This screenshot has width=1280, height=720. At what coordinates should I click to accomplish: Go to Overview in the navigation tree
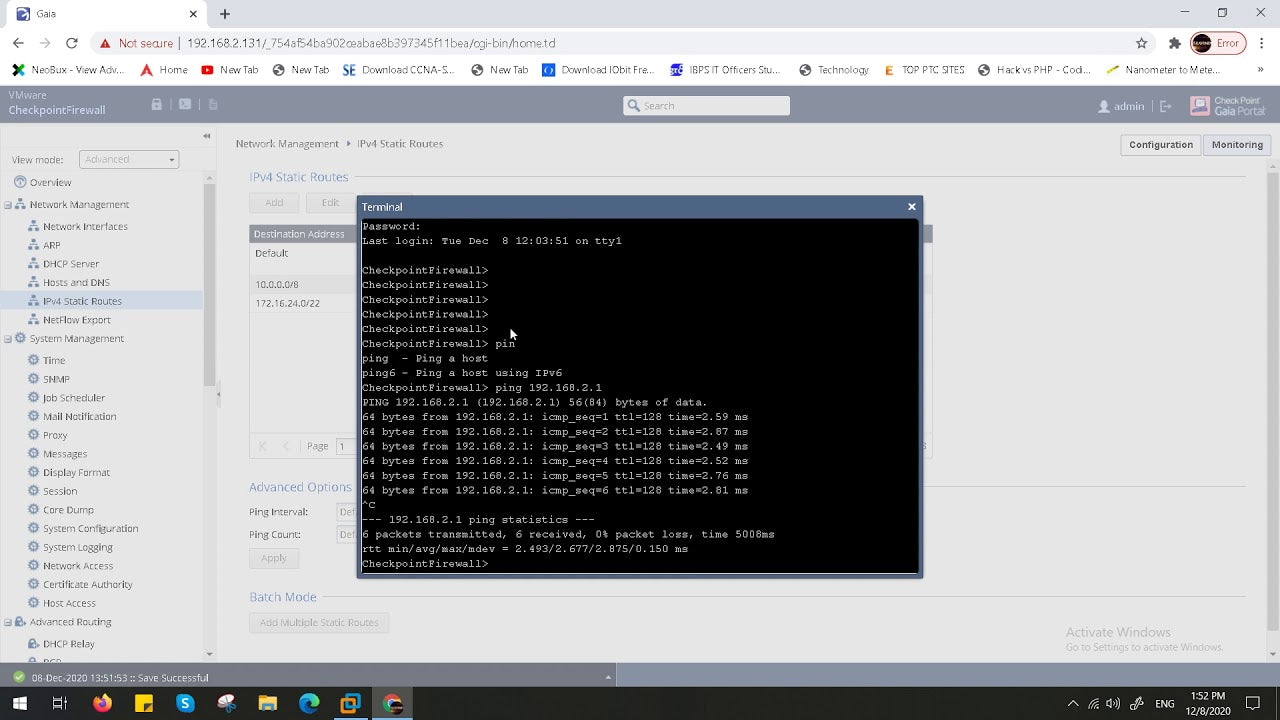50,183
